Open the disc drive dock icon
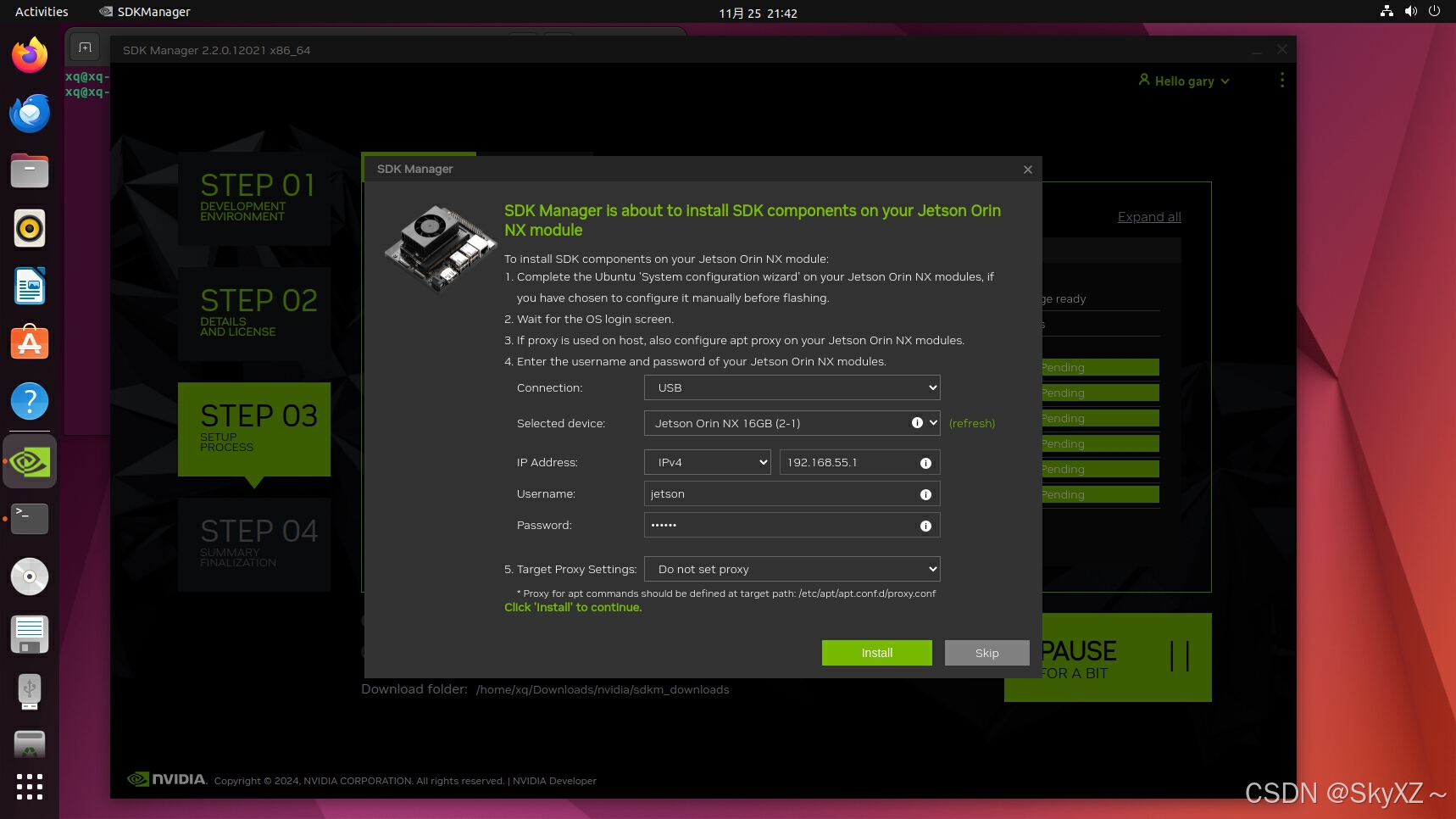Viewport: 1456px width, 819px height. pyautogui.click(x=30, y=577)
